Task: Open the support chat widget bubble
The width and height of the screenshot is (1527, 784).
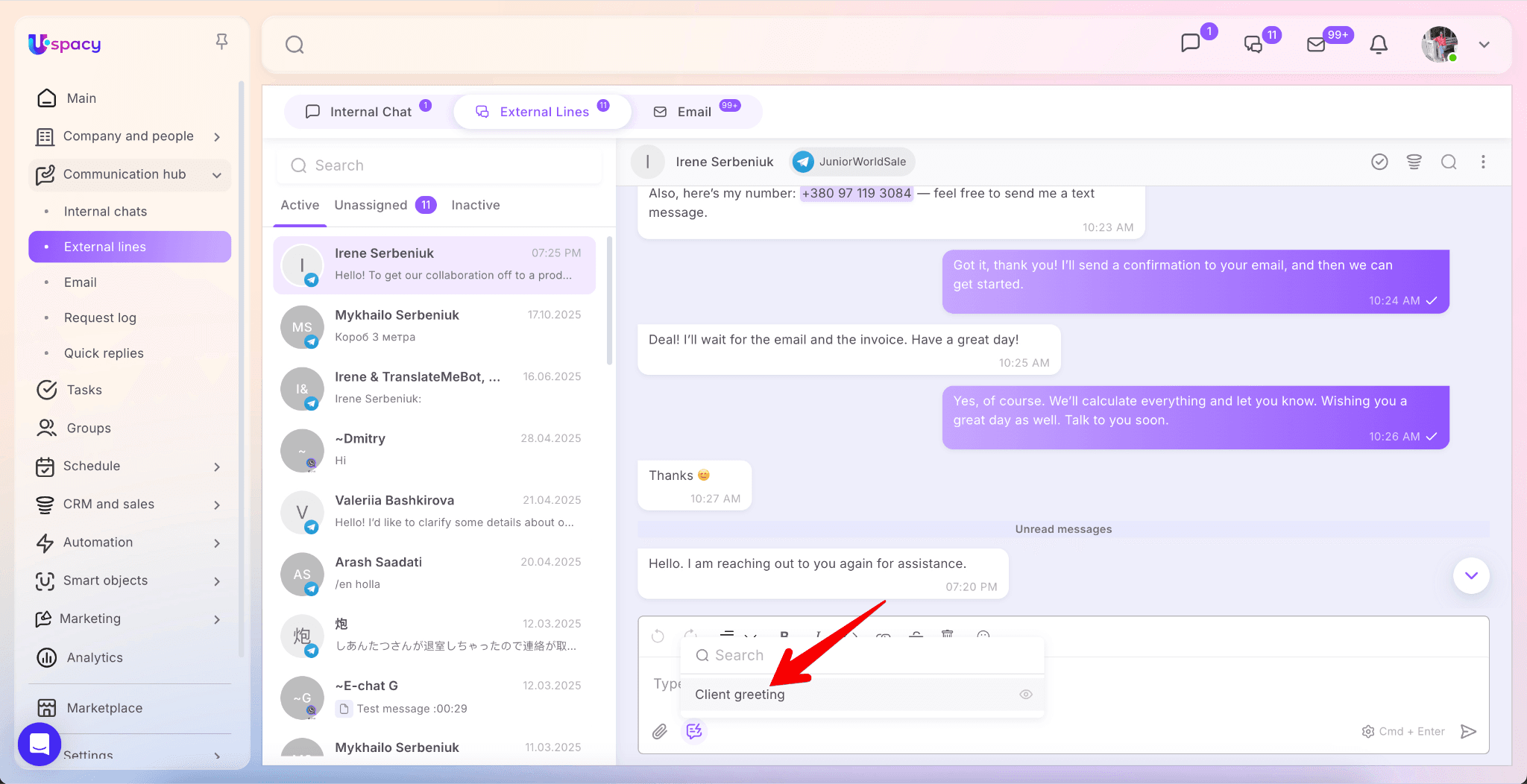Action: tap(39, 744)
